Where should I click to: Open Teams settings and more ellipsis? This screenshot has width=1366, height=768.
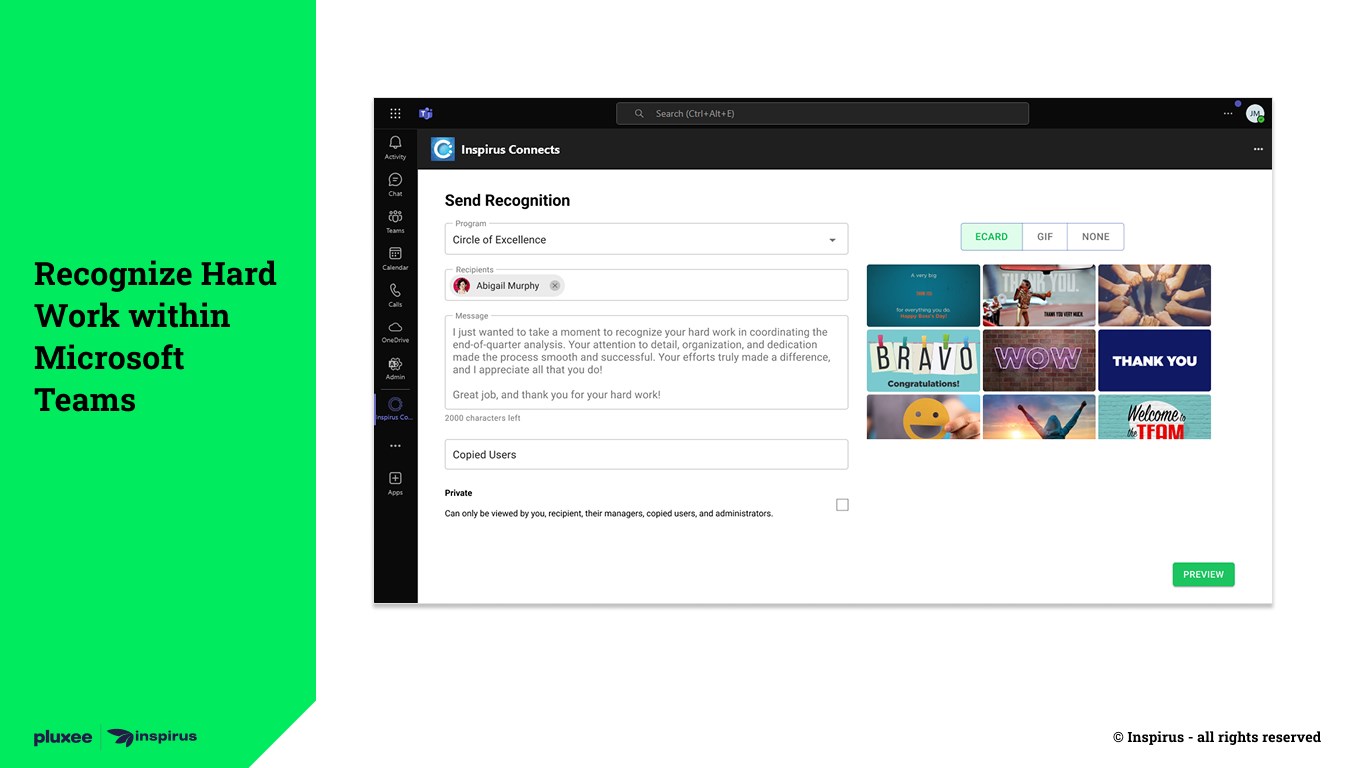tap(1228, 114)
